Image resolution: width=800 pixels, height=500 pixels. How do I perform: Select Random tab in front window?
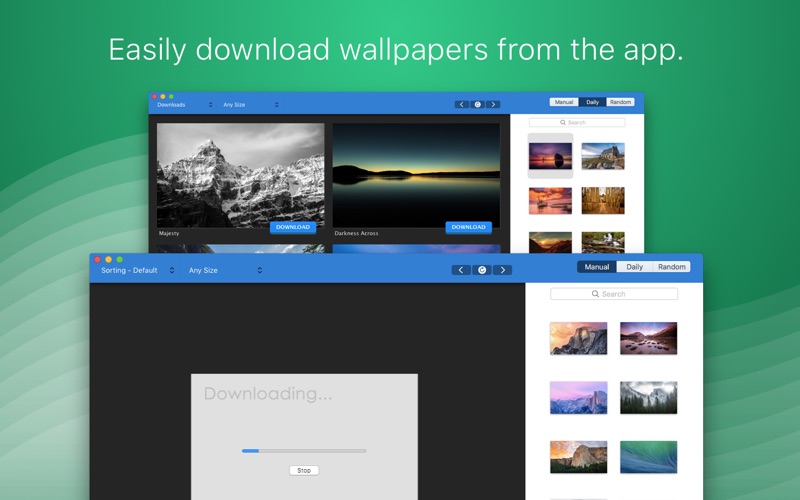tap(671, 267)
